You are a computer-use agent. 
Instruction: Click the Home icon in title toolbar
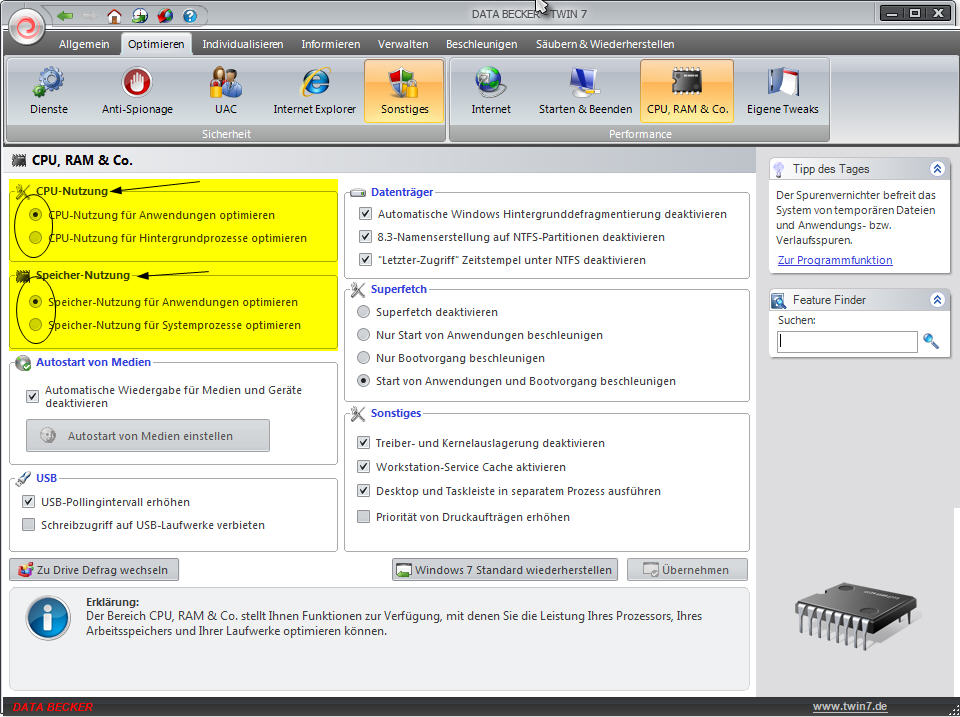click(114, 16)
